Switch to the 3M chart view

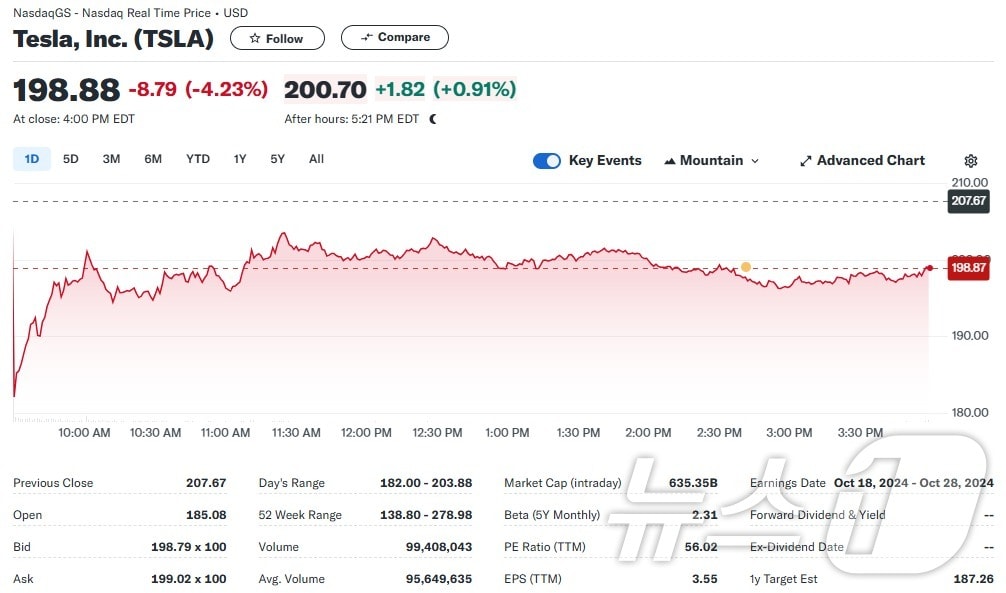(111, 158)
